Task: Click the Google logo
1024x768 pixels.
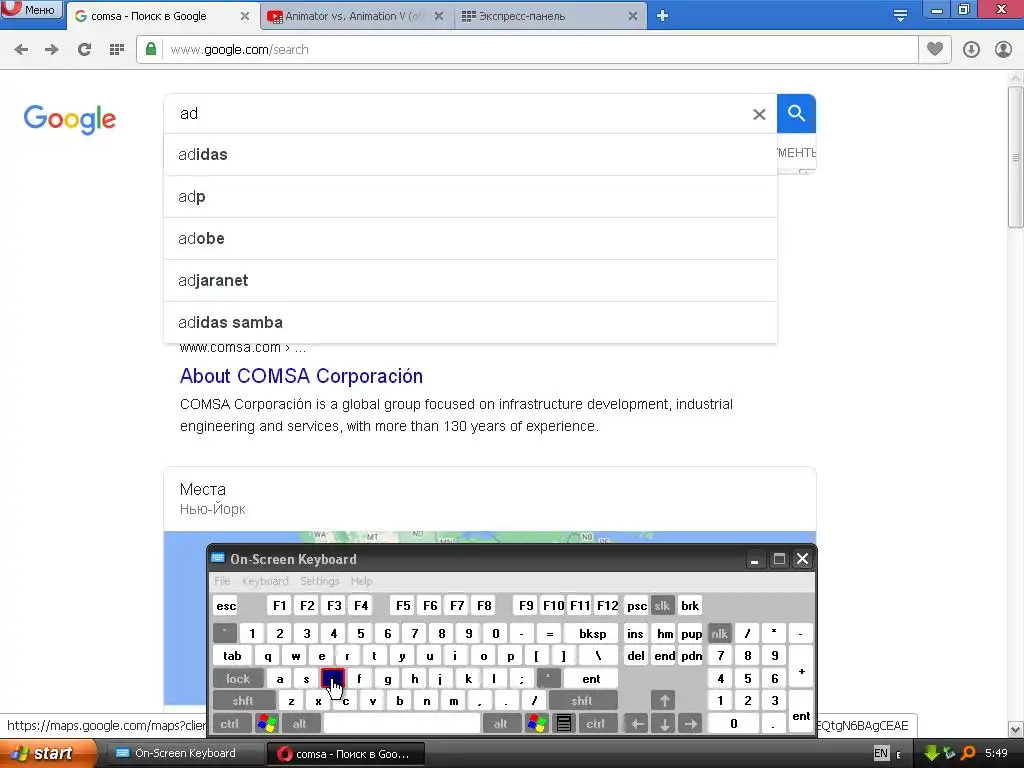Action: pyautogui.click(x=70, y=119)
